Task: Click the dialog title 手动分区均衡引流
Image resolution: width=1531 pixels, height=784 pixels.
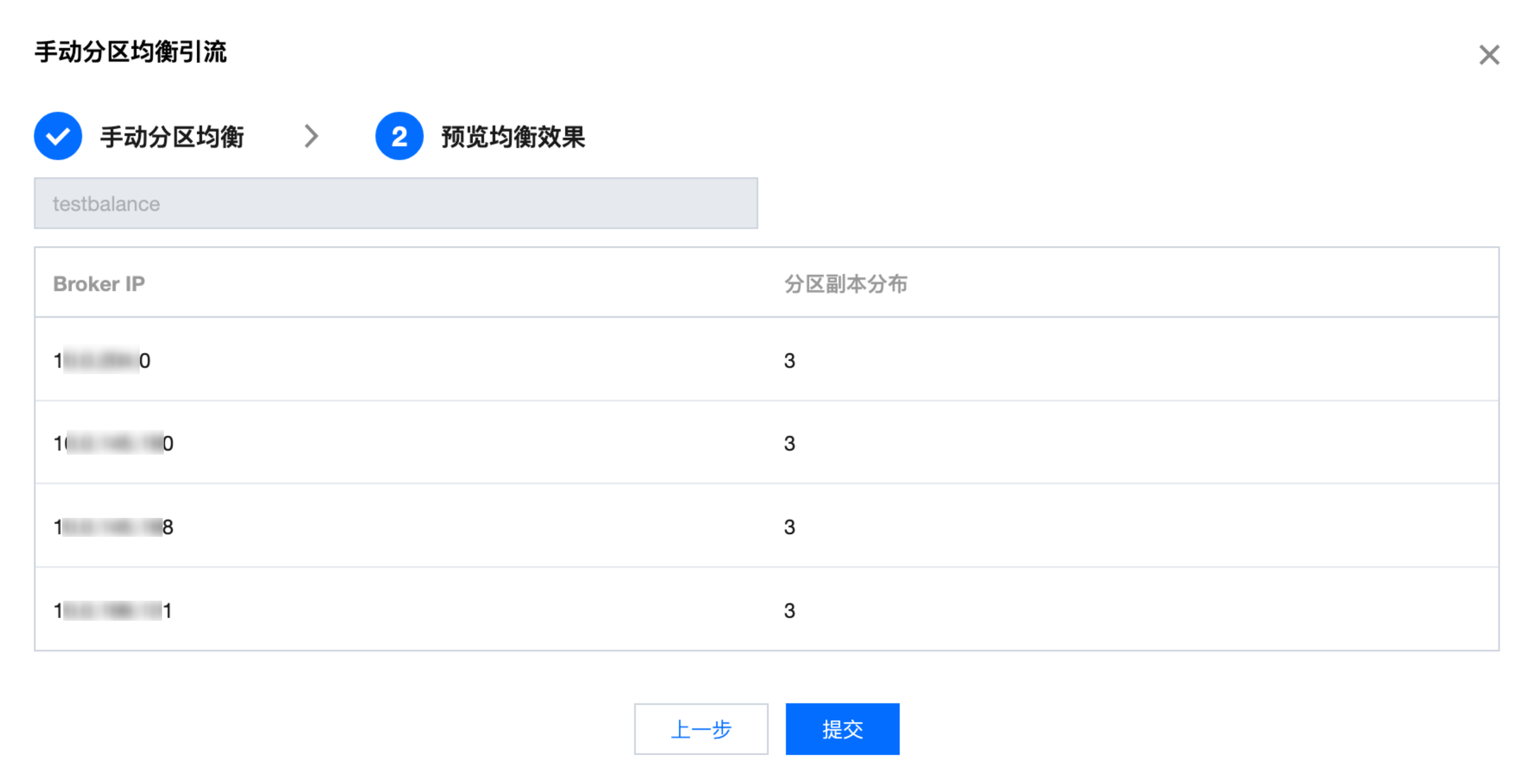Action: [131, 52]
